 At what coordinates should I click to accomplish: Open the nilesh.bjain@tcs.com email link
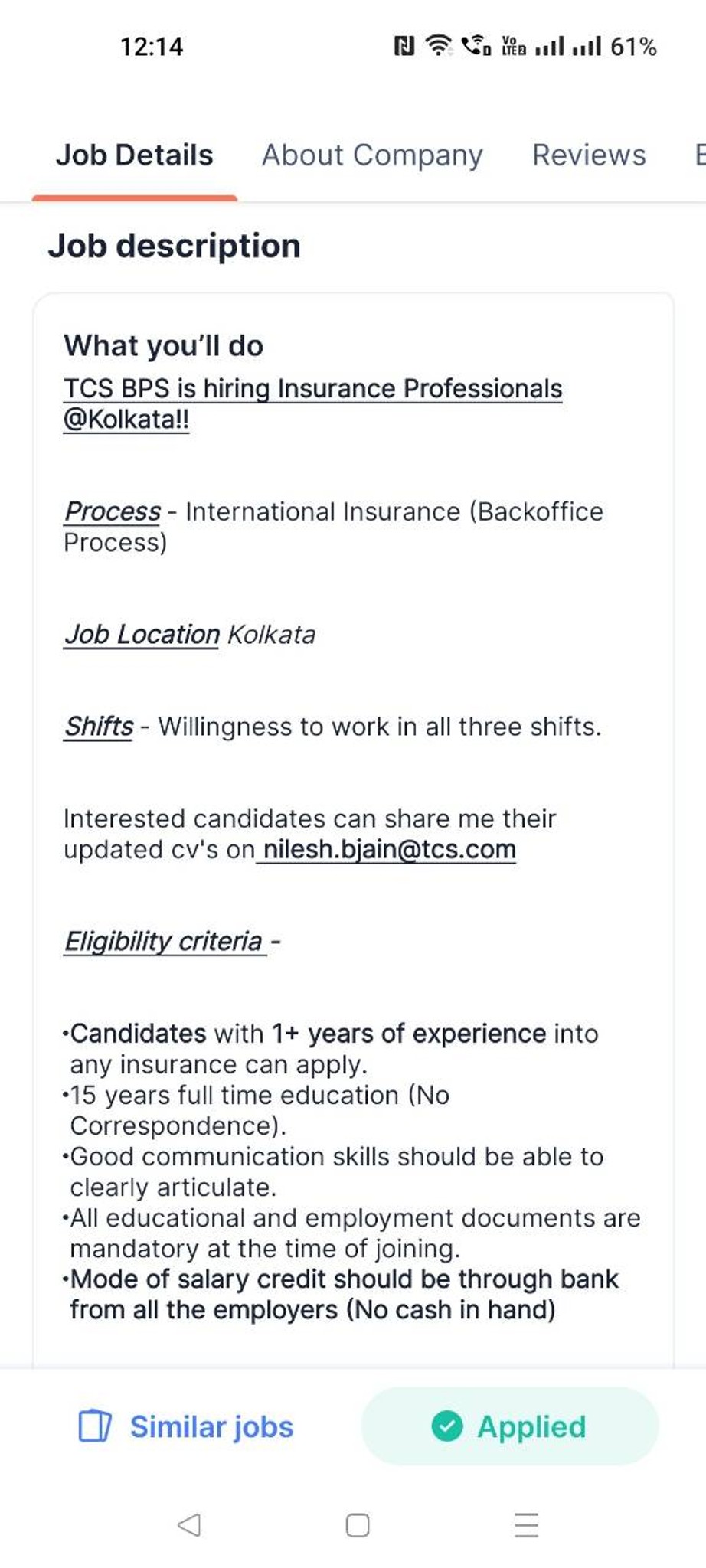coord(387,850)
